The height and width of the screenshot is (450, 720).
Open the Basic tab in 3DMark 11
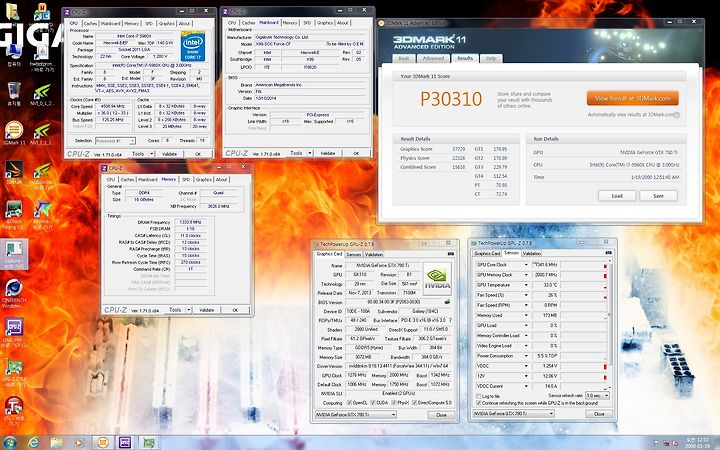point(404,58)
